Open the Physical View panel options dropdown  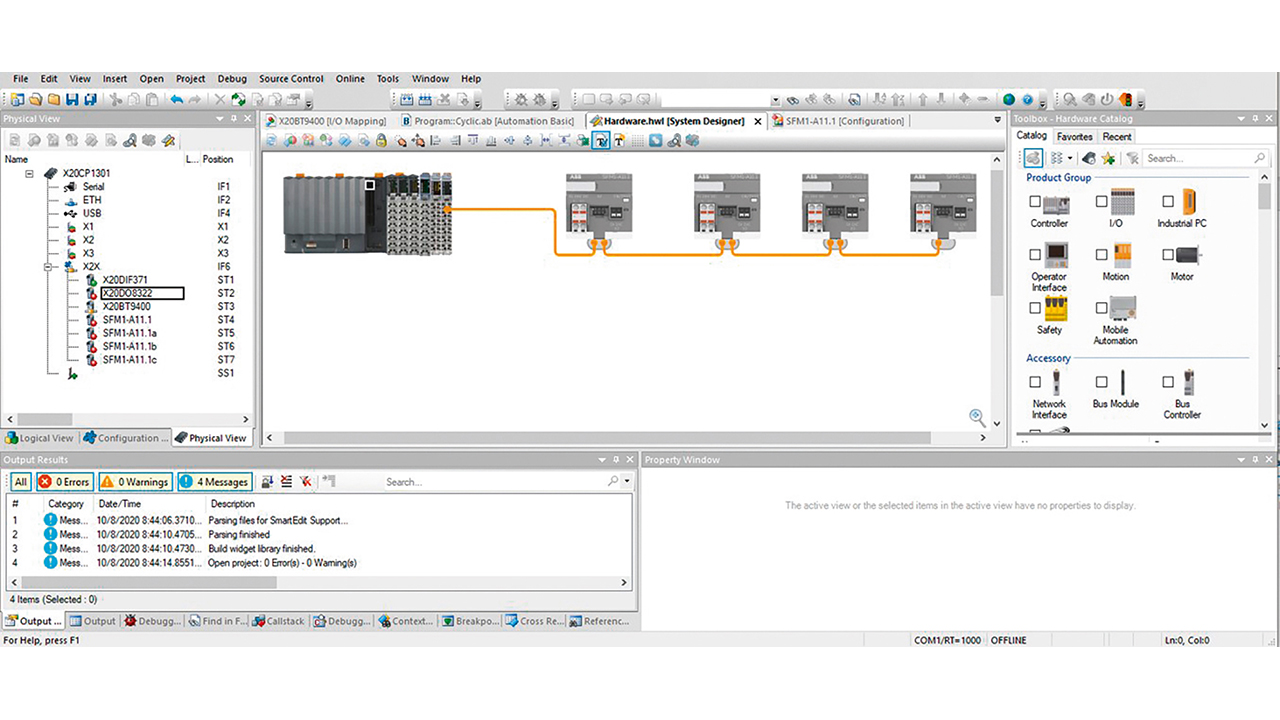[221, 119]
